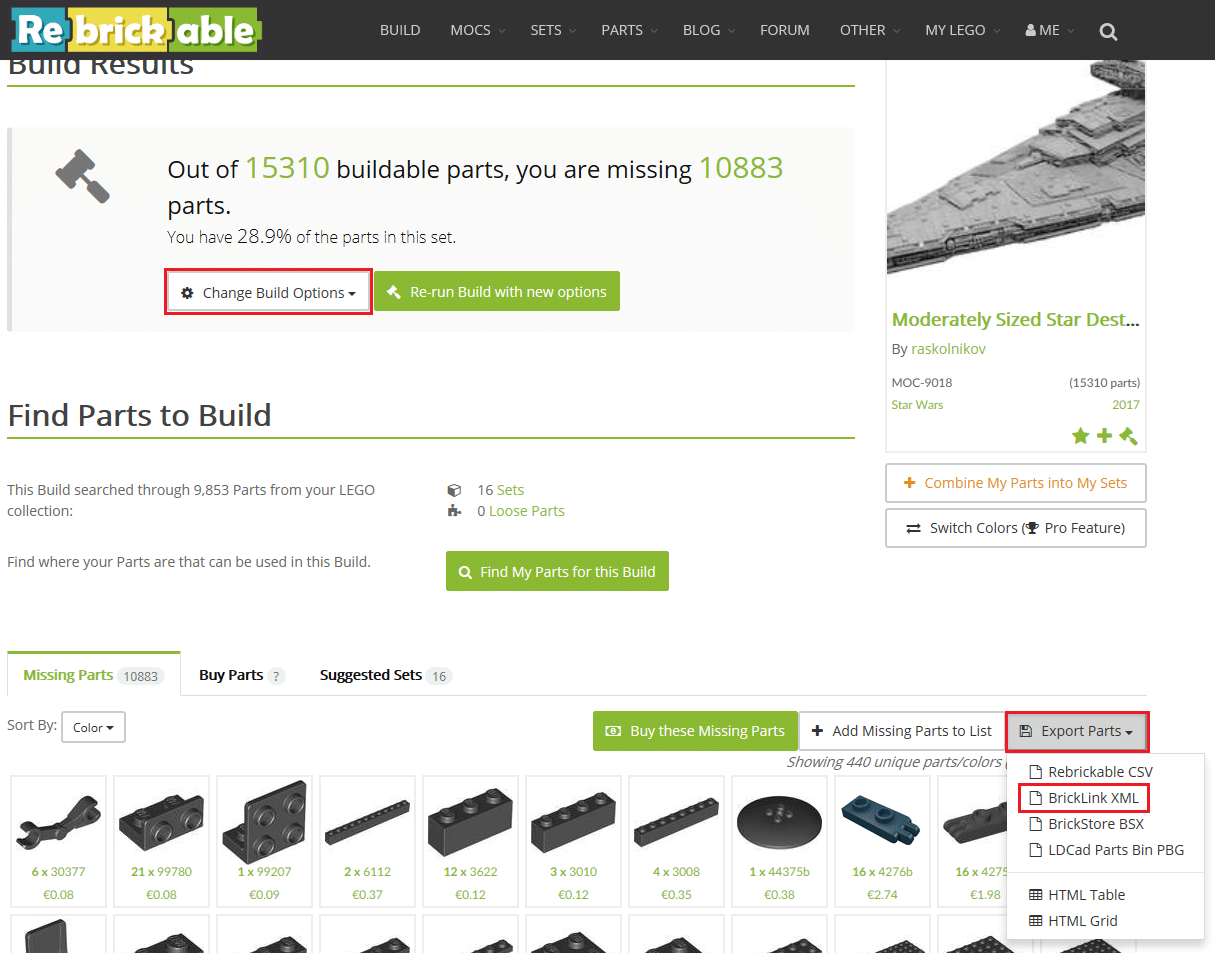Image resolution: width=1215 pixels, height=953 pixels.
Task: Expand the OTHER menu
Action: coord(870,30)
